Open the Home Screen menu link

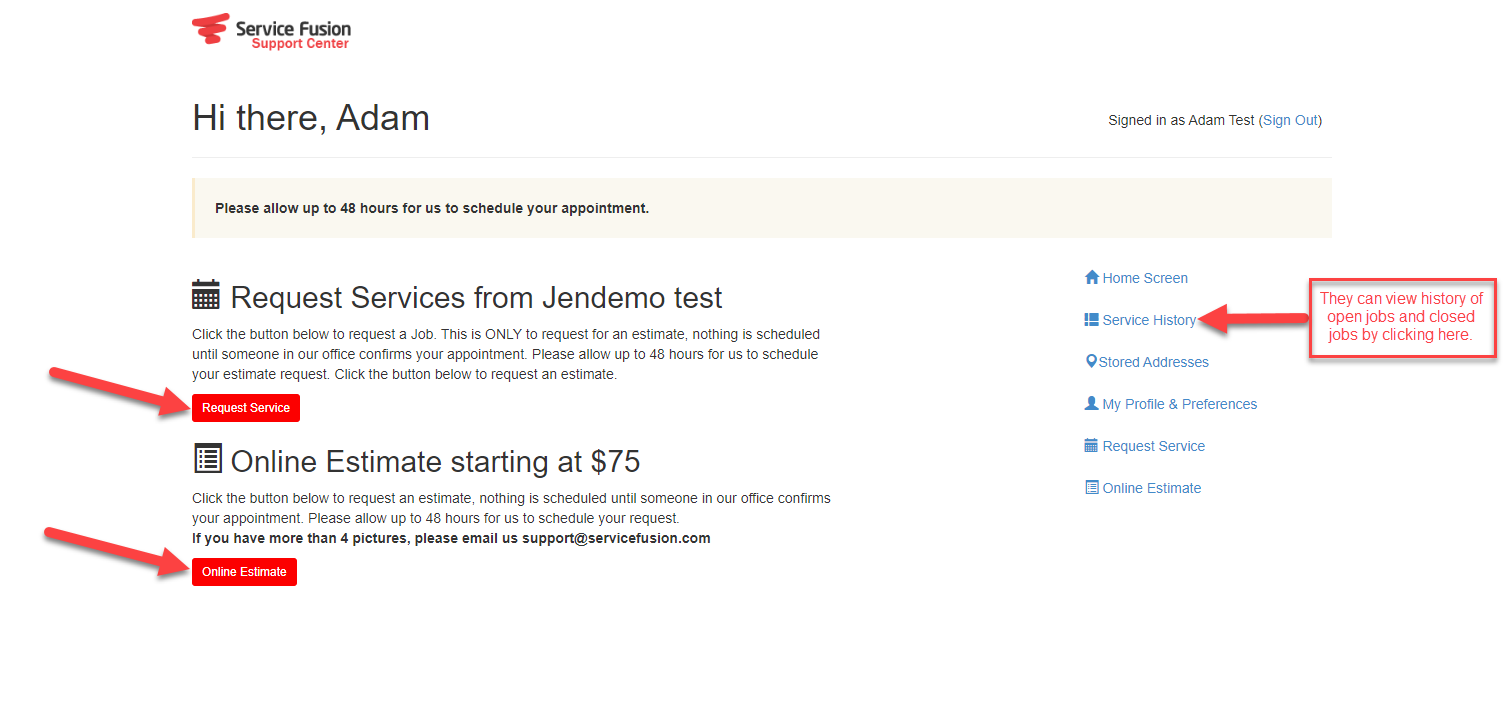point(1145,278)
